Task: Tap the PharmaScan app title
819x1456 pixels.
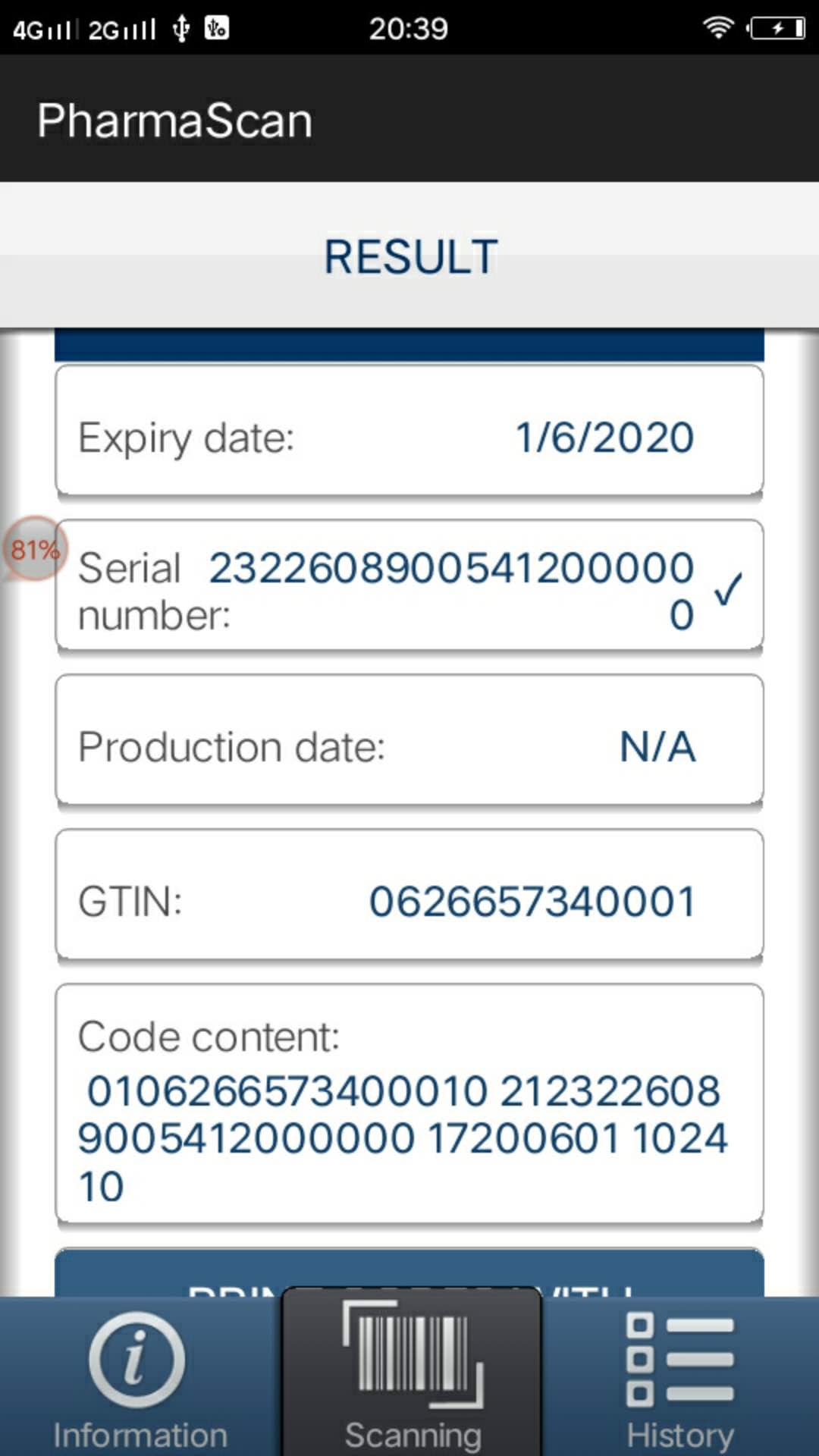Action: [x=175, y=121]
